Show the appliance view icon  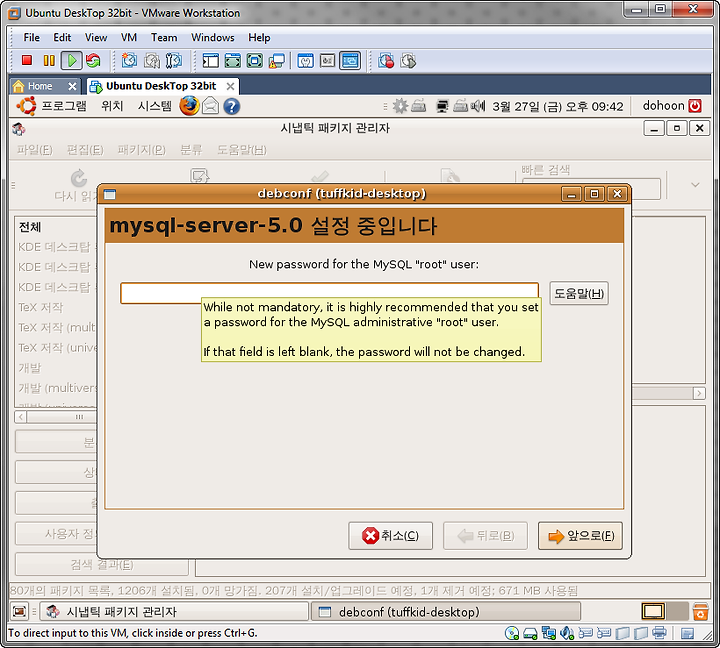click(x=327, y=60)
